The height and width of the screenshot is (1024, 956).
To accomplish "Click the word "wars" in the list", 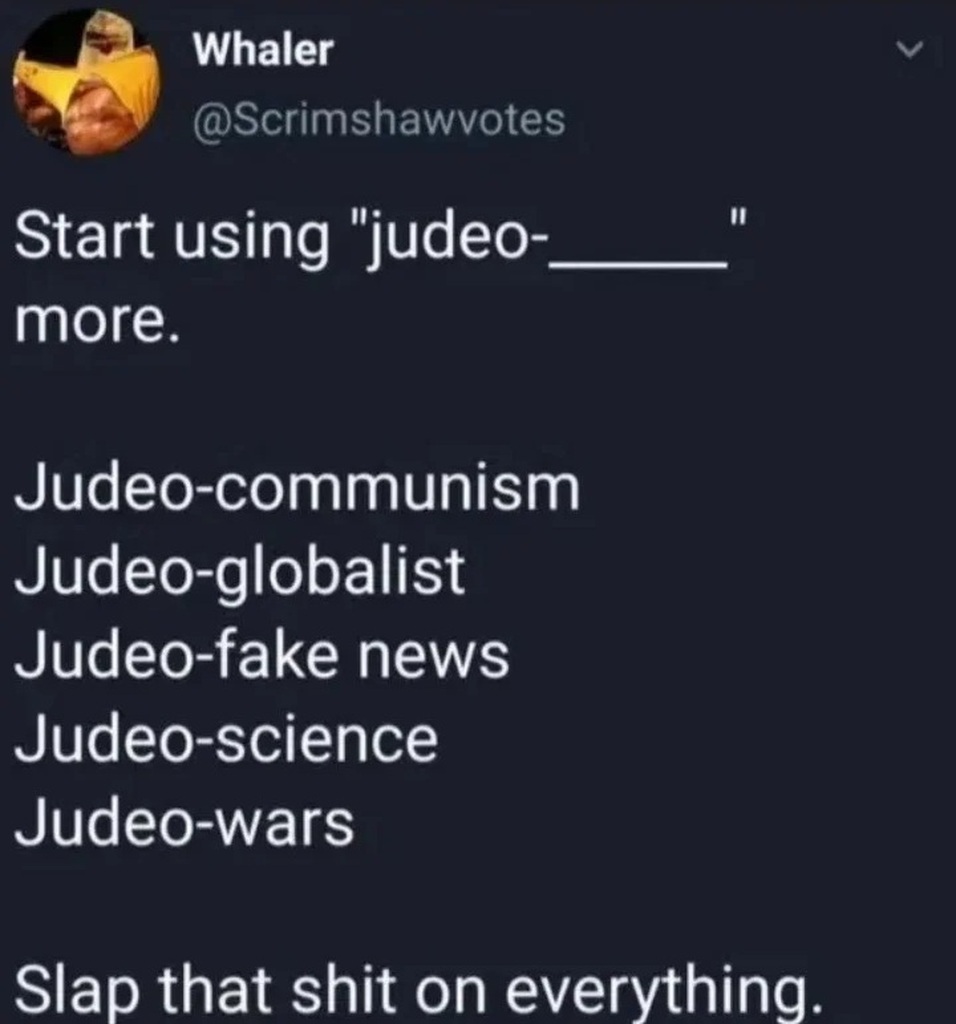I will pos(285,825).
